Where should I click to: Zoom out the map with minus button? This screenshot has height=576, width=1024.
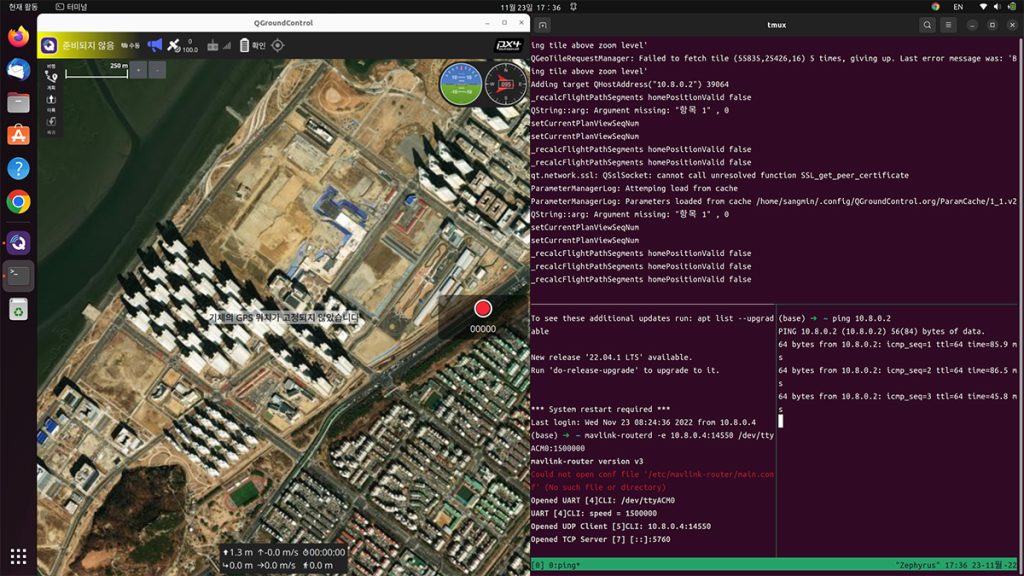coord(157,70)
